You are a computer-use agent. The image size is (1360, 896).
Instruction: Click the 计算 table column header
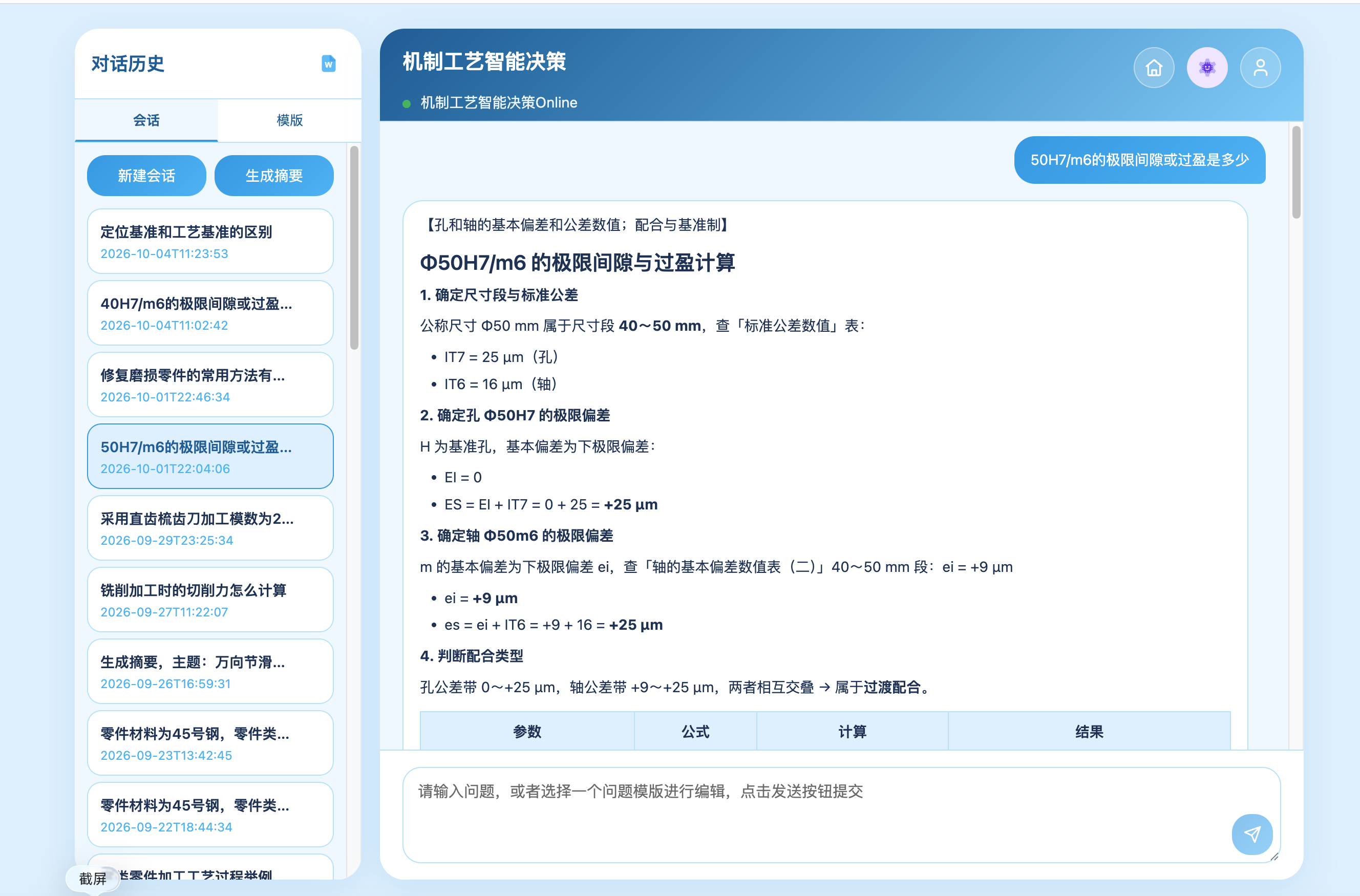pos(852,732)
